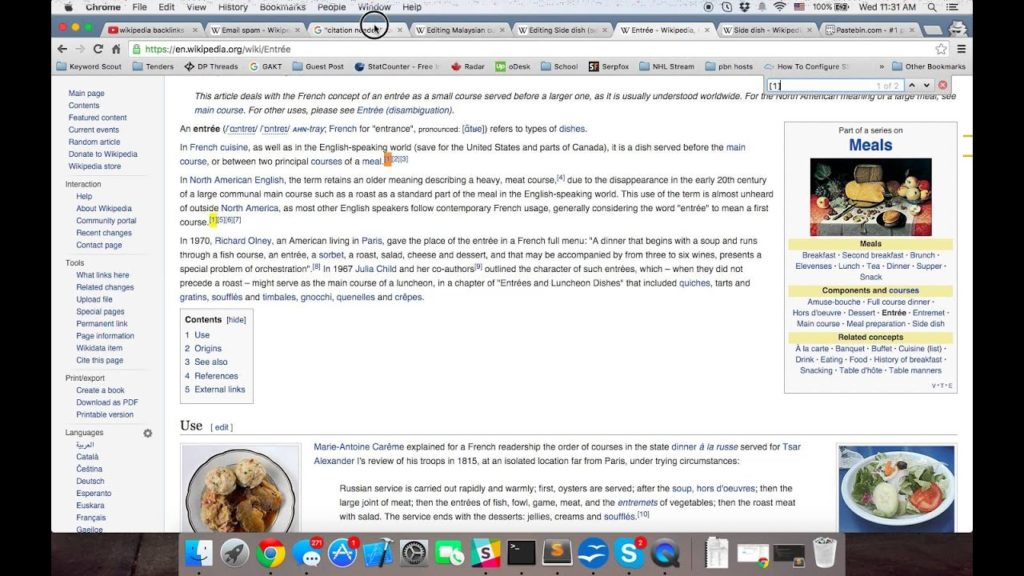Open the Tenders bookmark folder
This screenshot has height=576, width=1024.
pyautogui.click(x=153, y=67)
